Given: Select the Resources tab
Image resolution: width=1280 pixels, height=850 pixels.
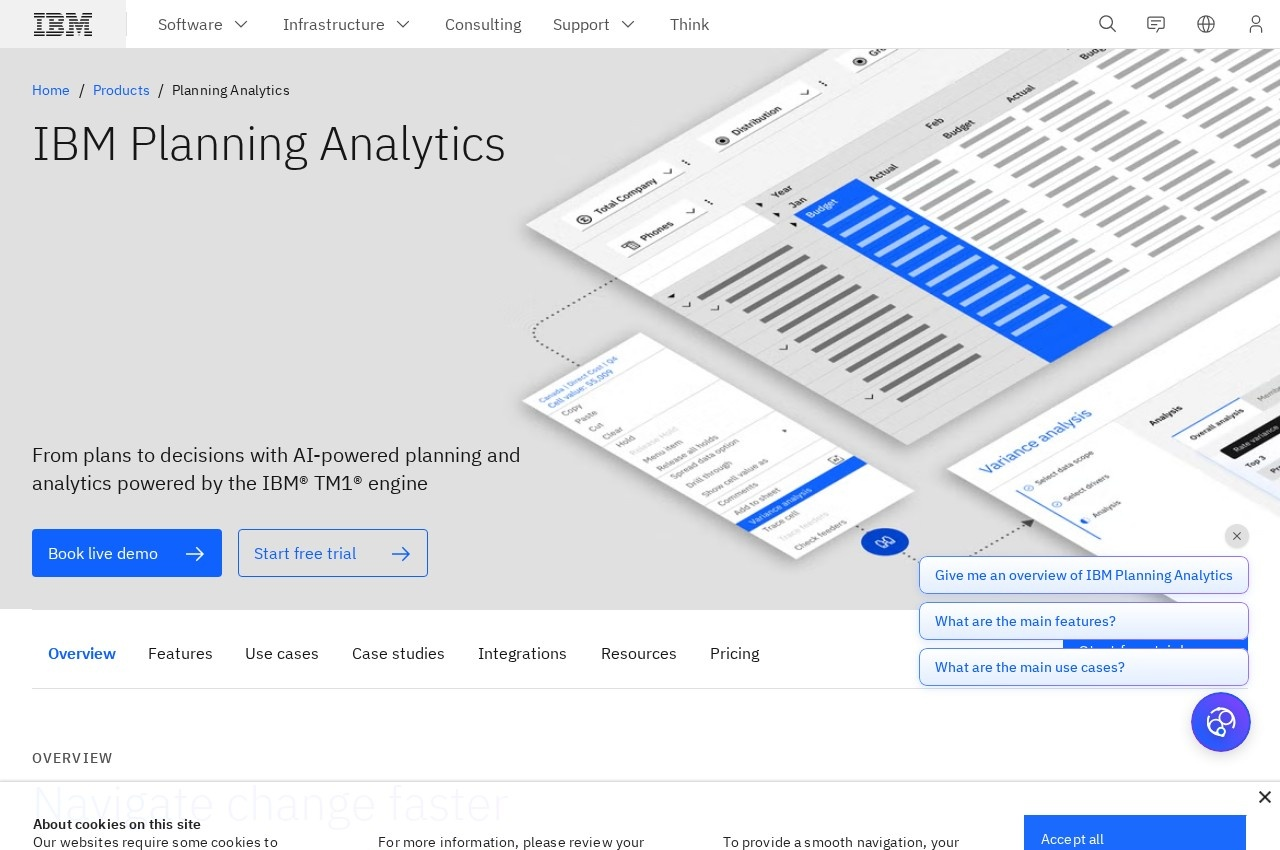Looking at the screenshot, I should tap(639, 653).
